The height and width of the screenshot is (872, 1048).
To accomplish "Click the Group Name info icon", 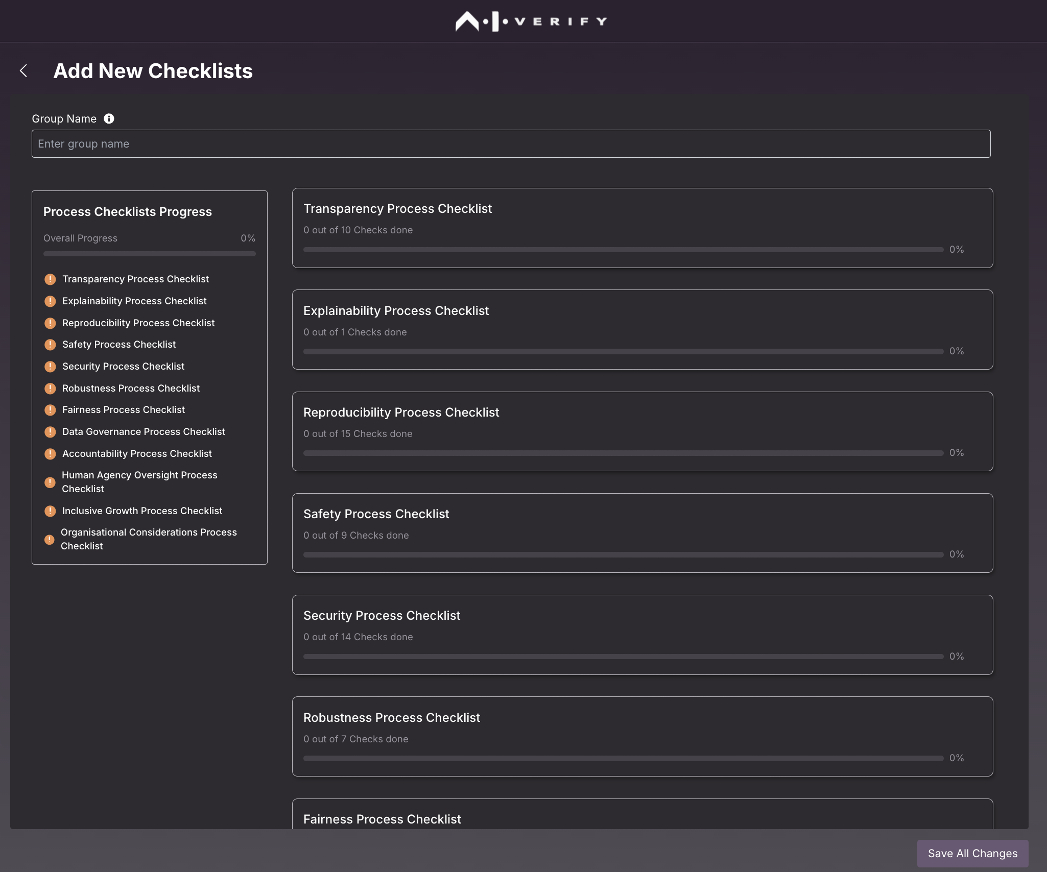I will (109, 119).
